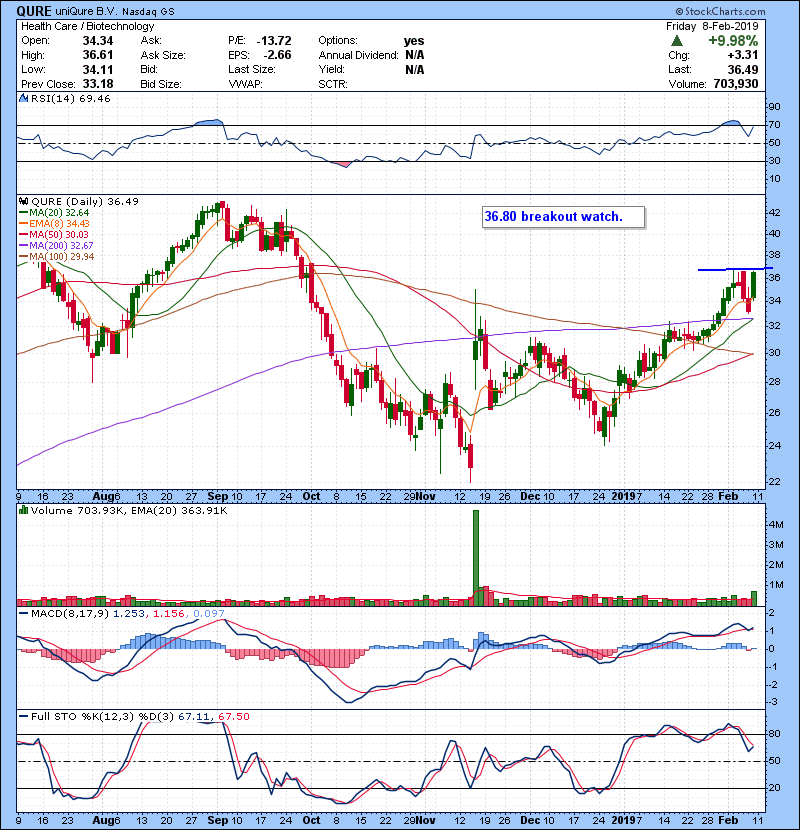Click the High price value 36.61
800x830 pixels.
pos(98,55)
